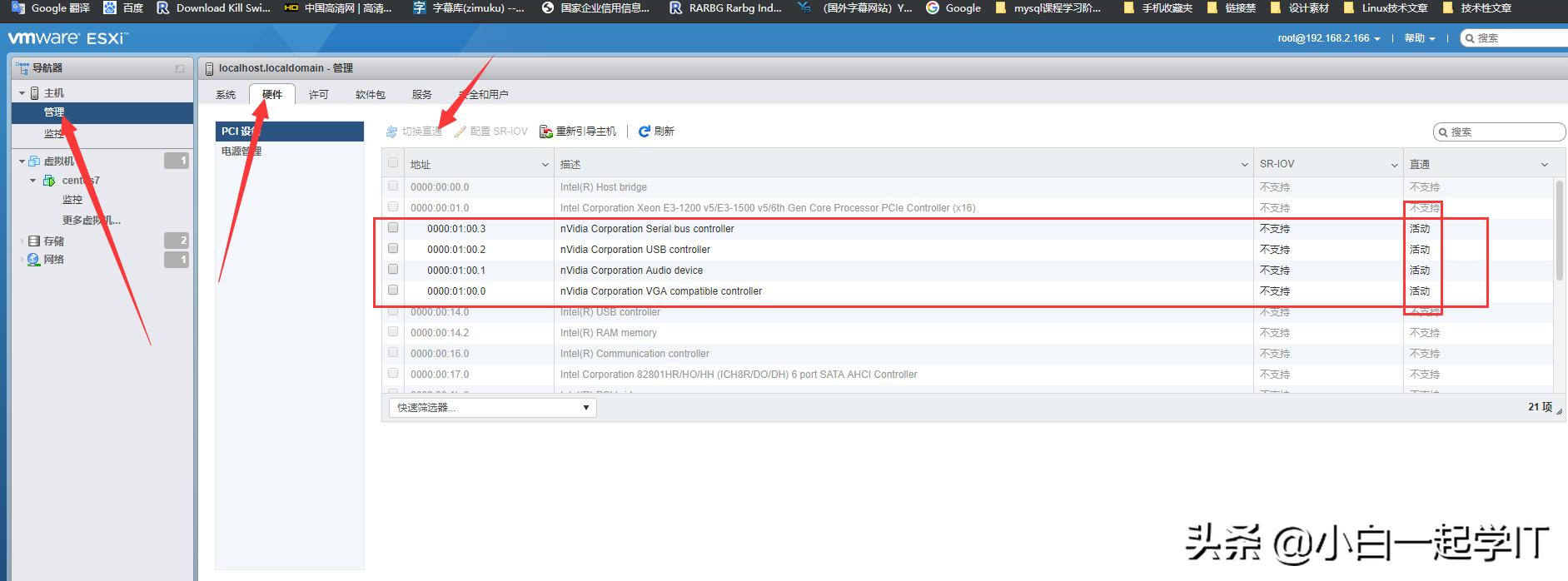Check the nVidia VGA compatible controller row
Image resolution: width=1568 pixels, height=581 pixels.
pyautogui.click(x=393, y=290)
